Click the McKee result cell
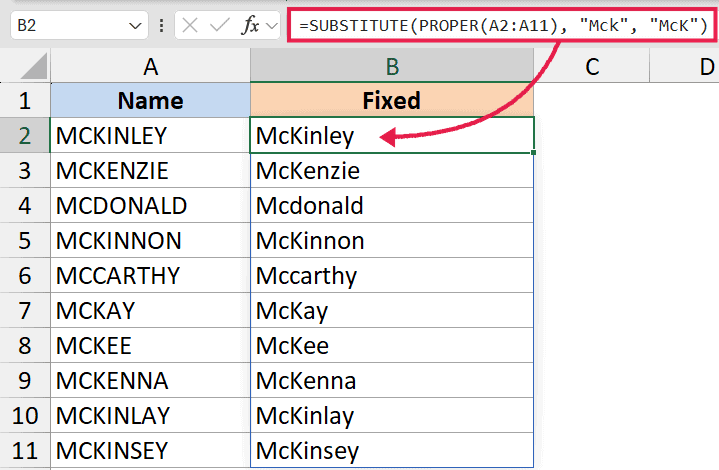Viewport: 719px width, 470px height. pos(392,345)
